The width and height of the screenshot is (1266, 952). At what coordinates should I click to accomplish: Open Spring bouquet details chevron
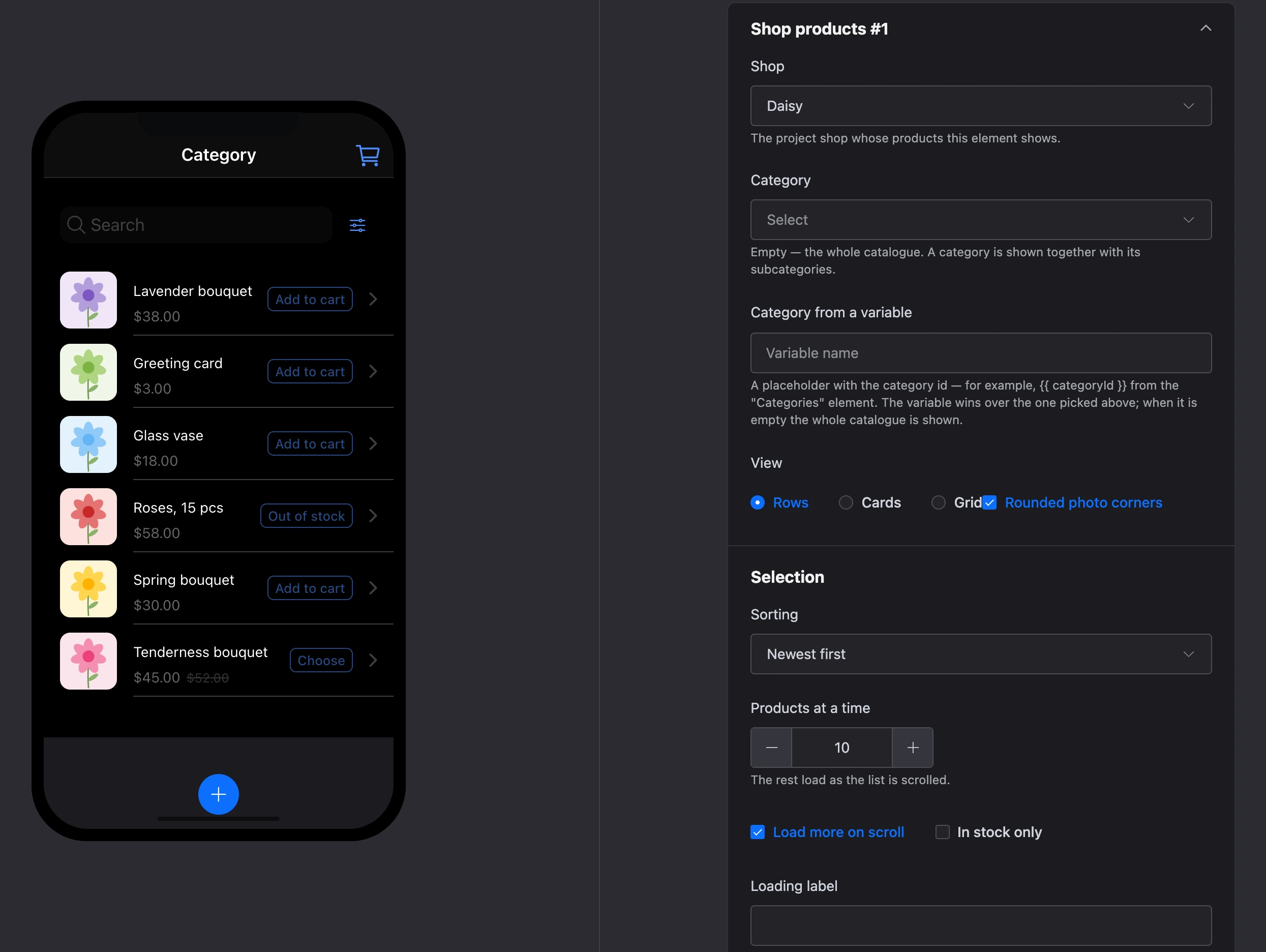click(x=373, y=587)
